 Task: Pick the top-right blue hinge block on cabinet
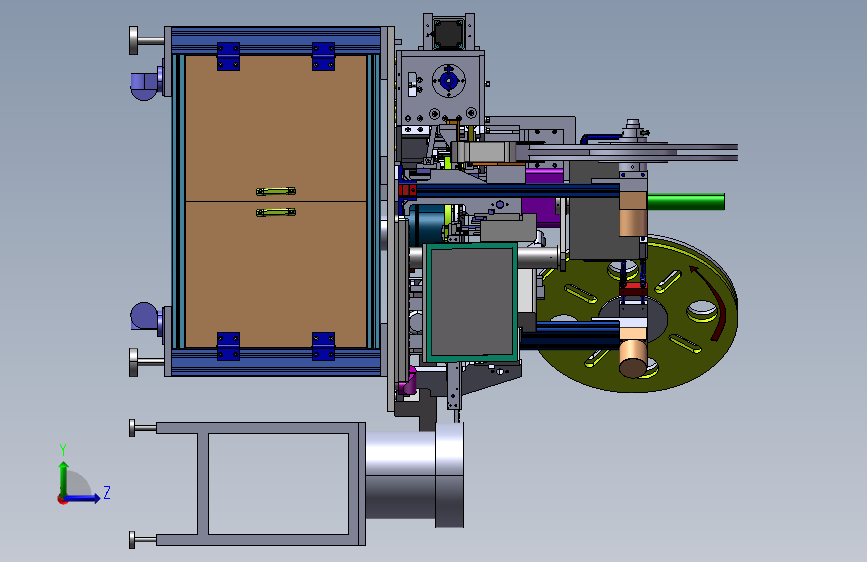pos(323,56)
